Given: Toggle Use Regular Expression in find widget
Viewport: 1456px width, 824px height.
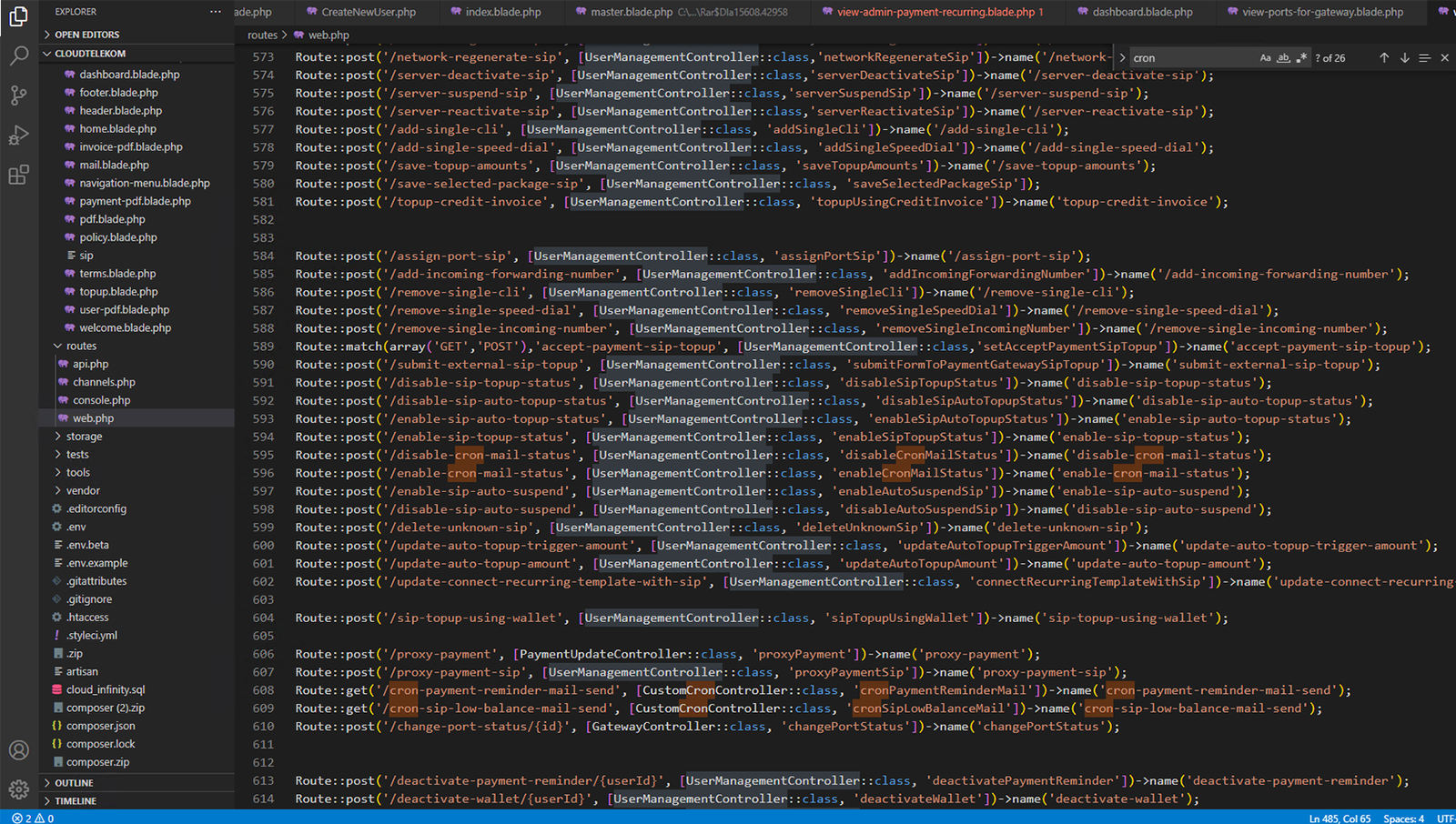Looking at the screenshot, I should (x=1301, y=57).
